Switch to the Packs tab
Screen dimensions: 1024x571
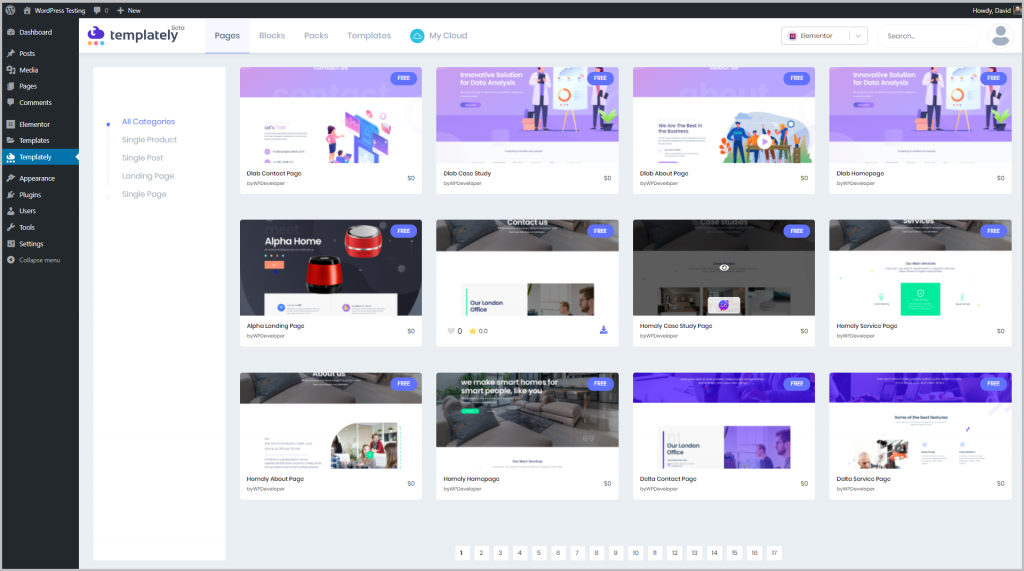(316, 36)
